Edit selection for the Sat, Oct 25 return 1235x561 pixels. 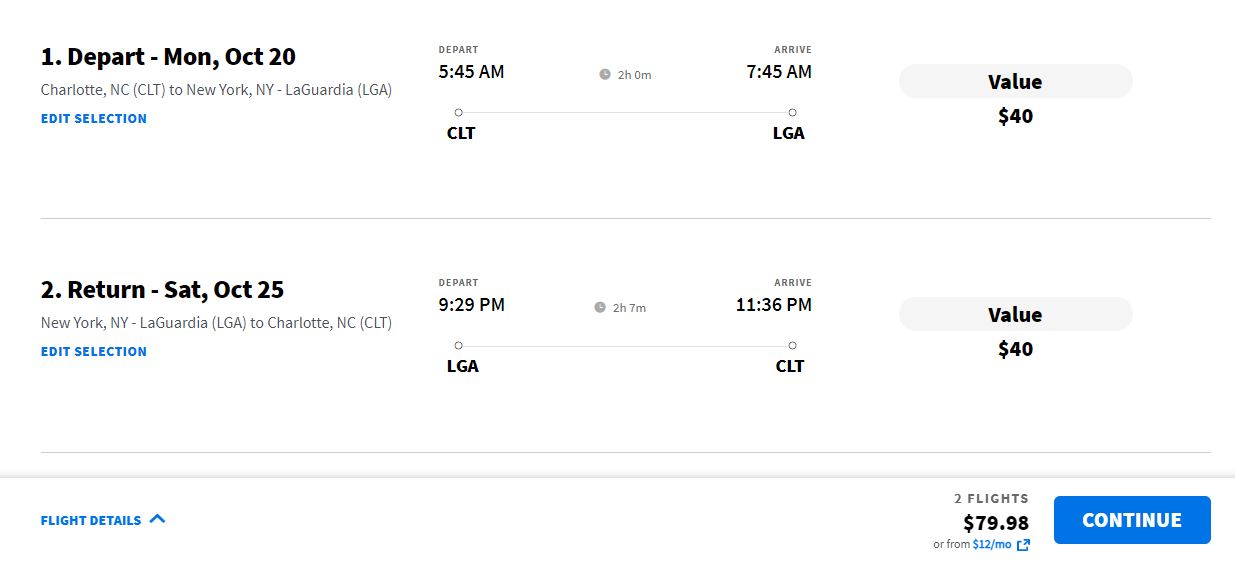click(94, 351)
